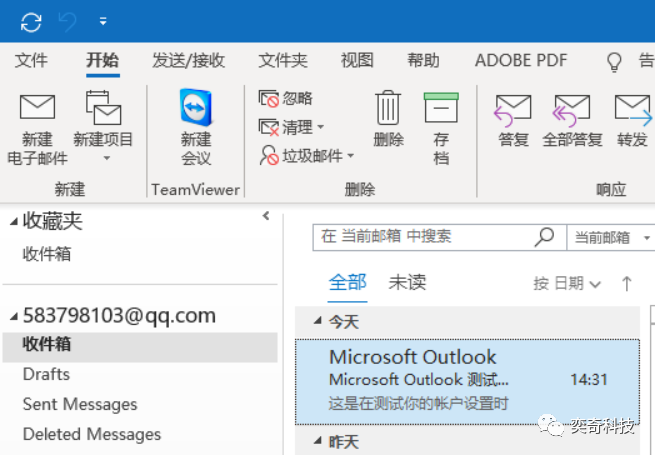Image resolution: width=655 pixels, height=455 pixels.
Task: Open the 清理 dropdown arrow
Action: tap(321, 127)
